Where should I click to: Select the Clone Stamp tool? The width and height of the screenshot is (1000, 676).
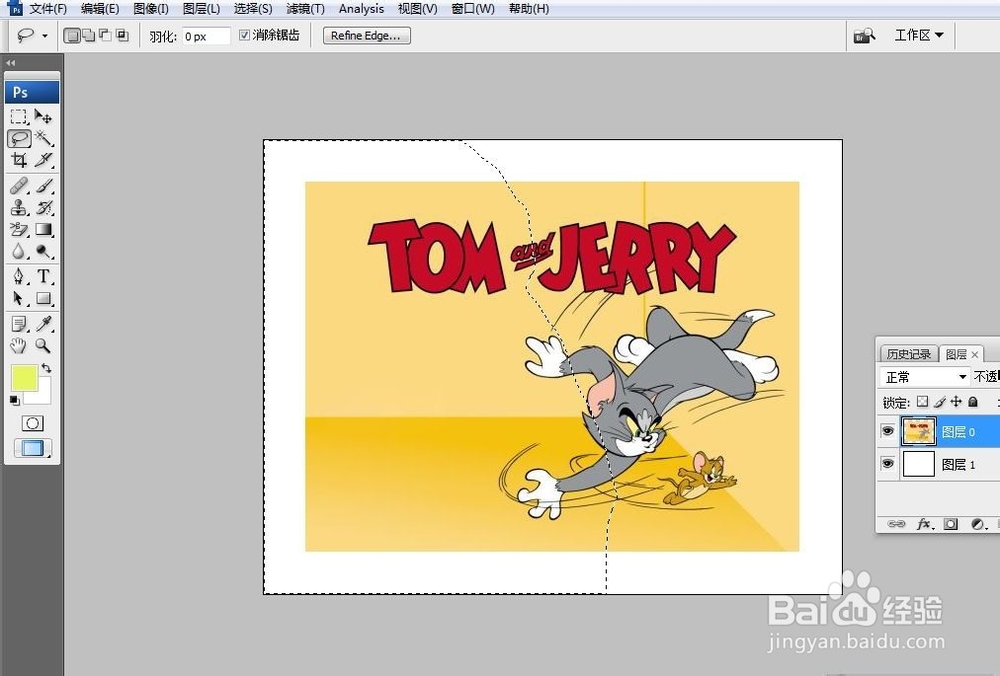(19, 207)
